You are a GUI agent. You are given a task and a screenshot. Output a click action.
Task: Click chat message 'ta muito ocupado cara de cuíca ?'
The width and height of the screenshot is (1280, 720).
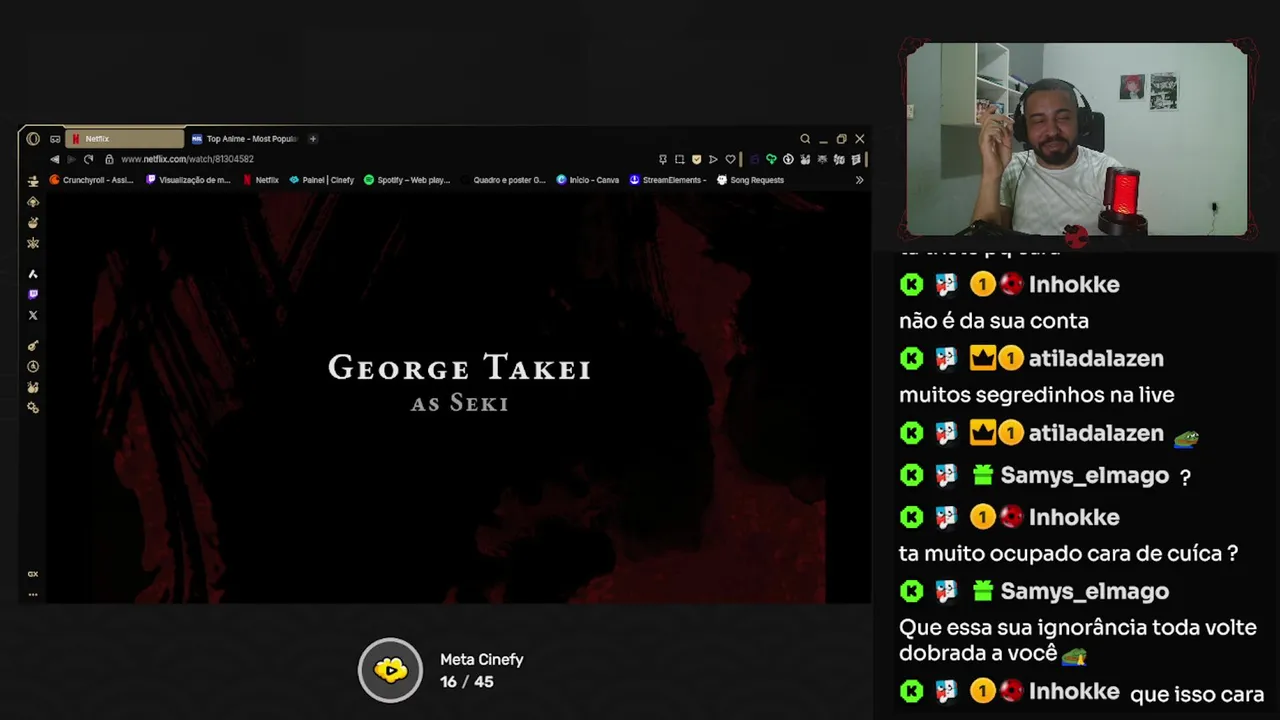point(1069,553)
